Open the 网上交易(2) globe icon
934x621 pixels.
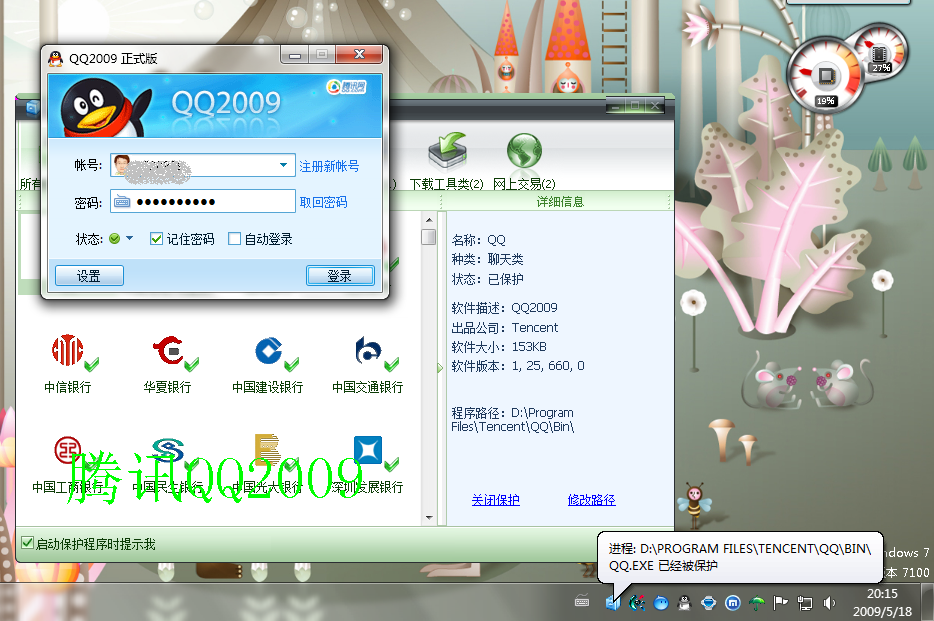(x=524, y=151)
